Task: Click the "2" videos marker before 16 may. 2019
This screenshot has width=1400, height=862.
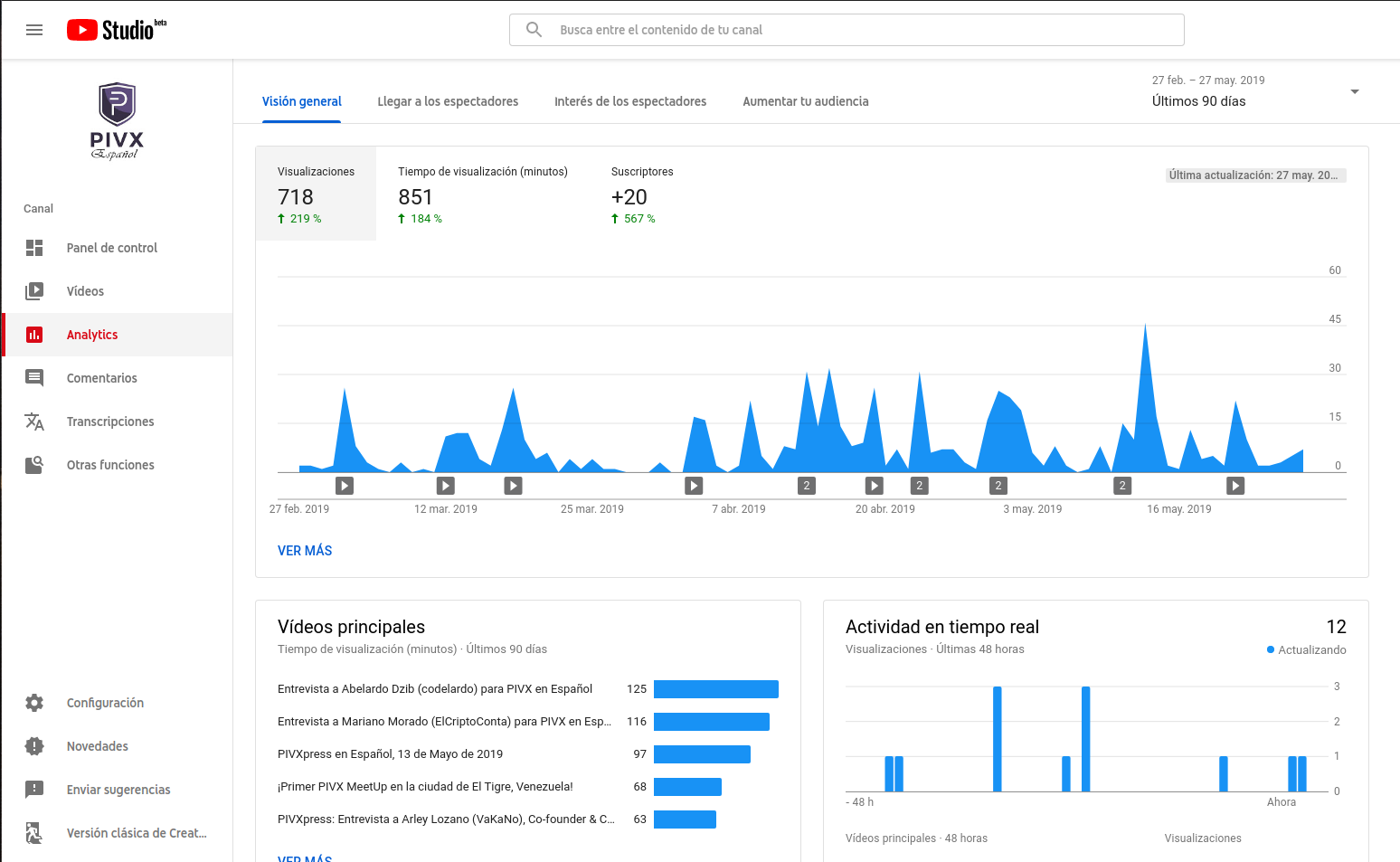Action: [1122, 486]
